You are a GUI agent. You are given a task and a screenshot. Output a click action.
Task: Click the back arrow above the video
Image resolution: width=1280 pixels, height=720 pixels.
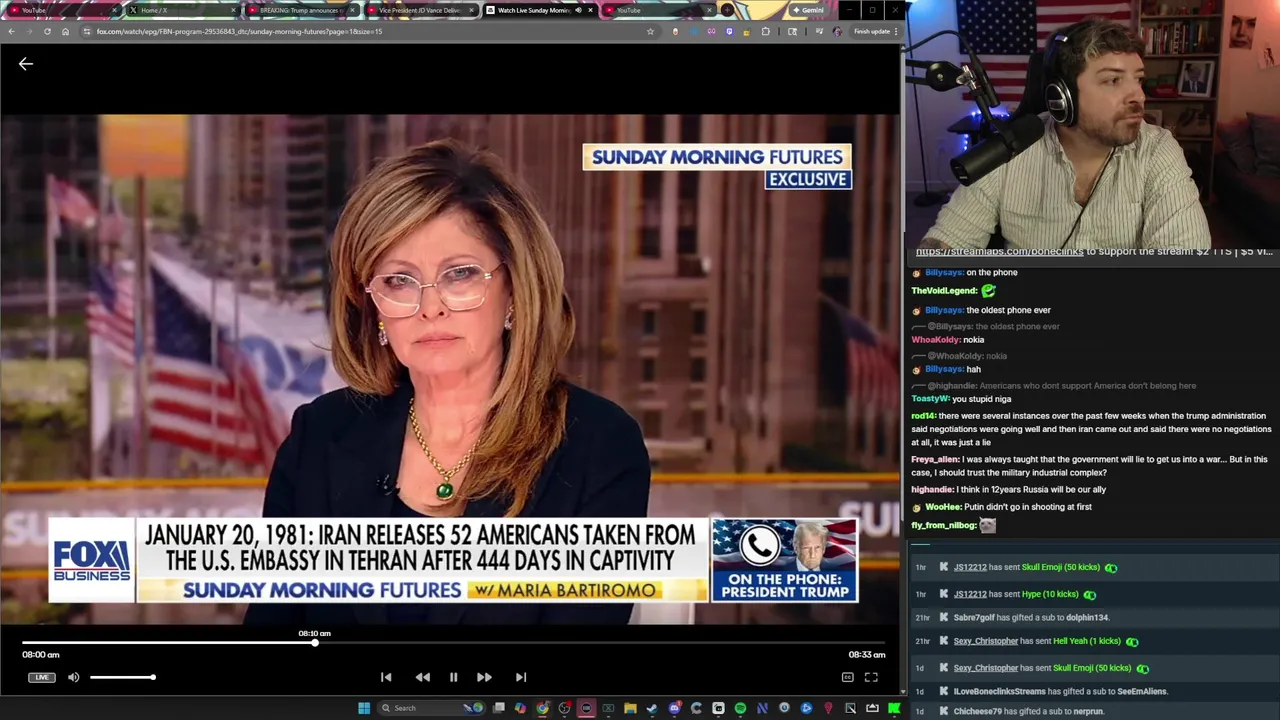click(26, 64)
